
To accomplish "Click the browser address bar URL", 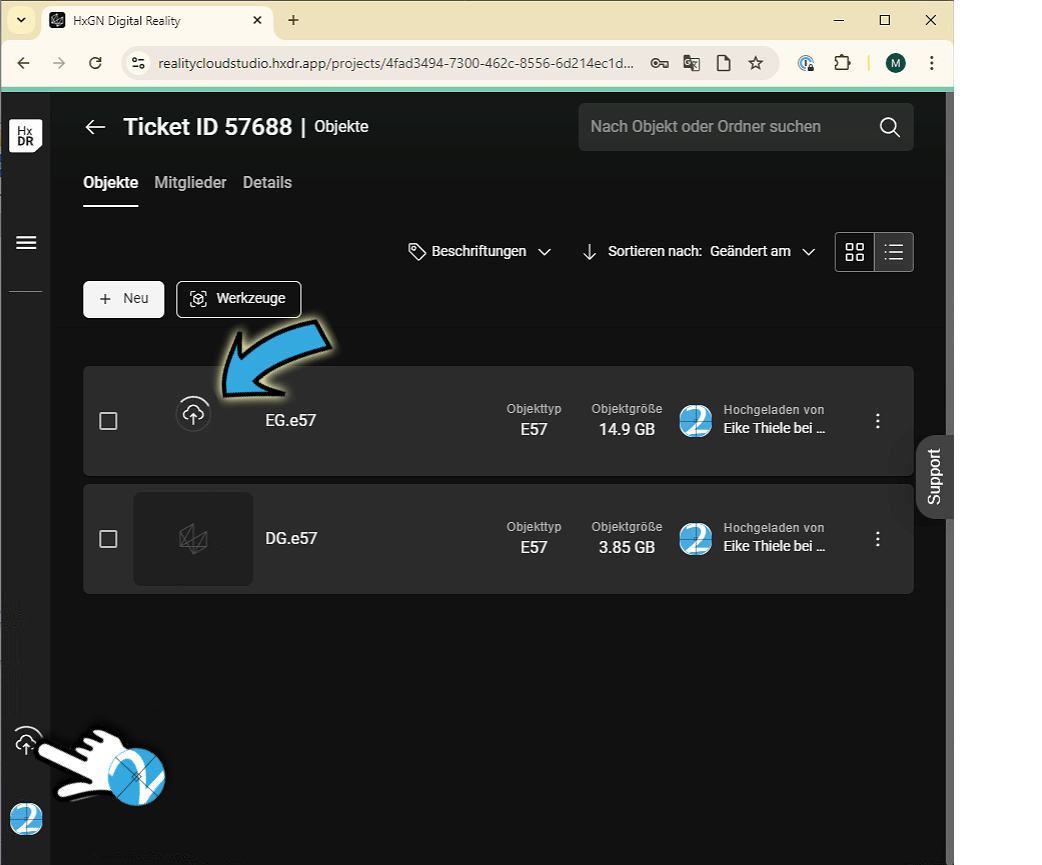I will [x=395, y=63].
